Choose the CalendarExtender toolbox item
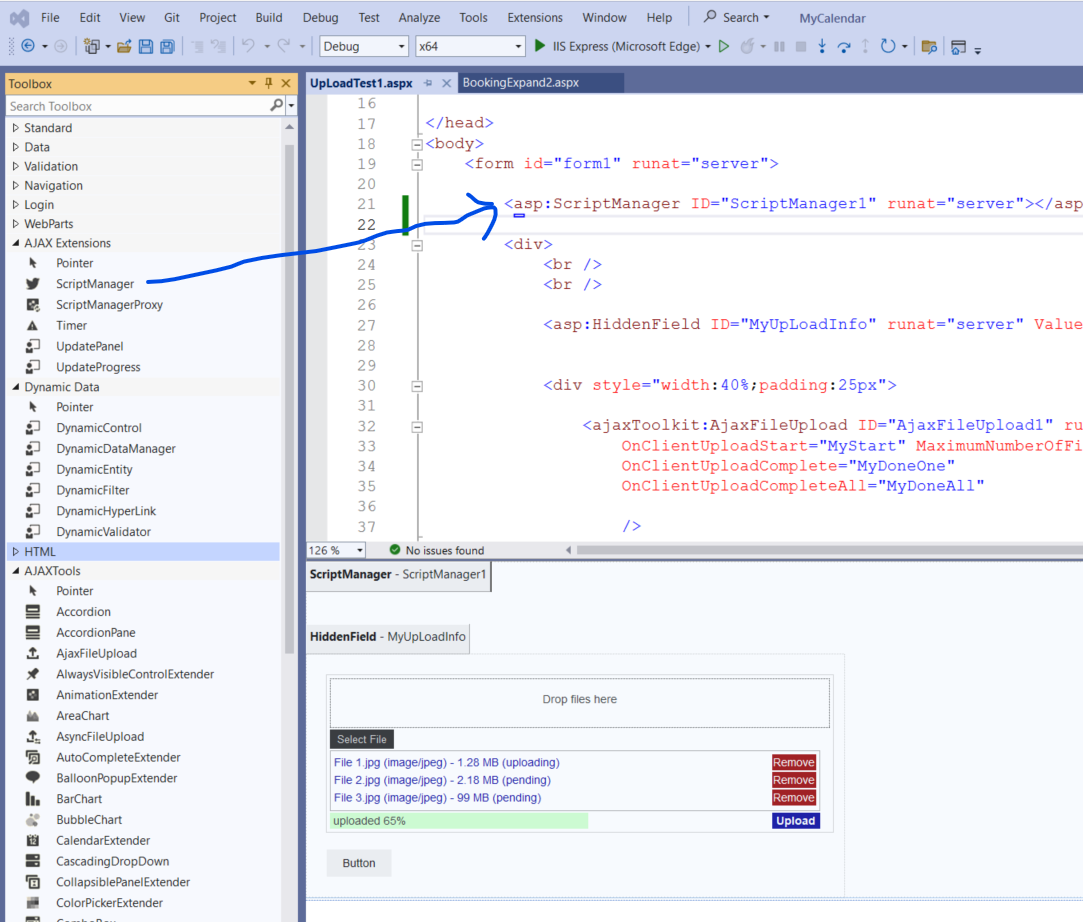This screenshot has height=922, width=1083. click(x=103, y=841)
